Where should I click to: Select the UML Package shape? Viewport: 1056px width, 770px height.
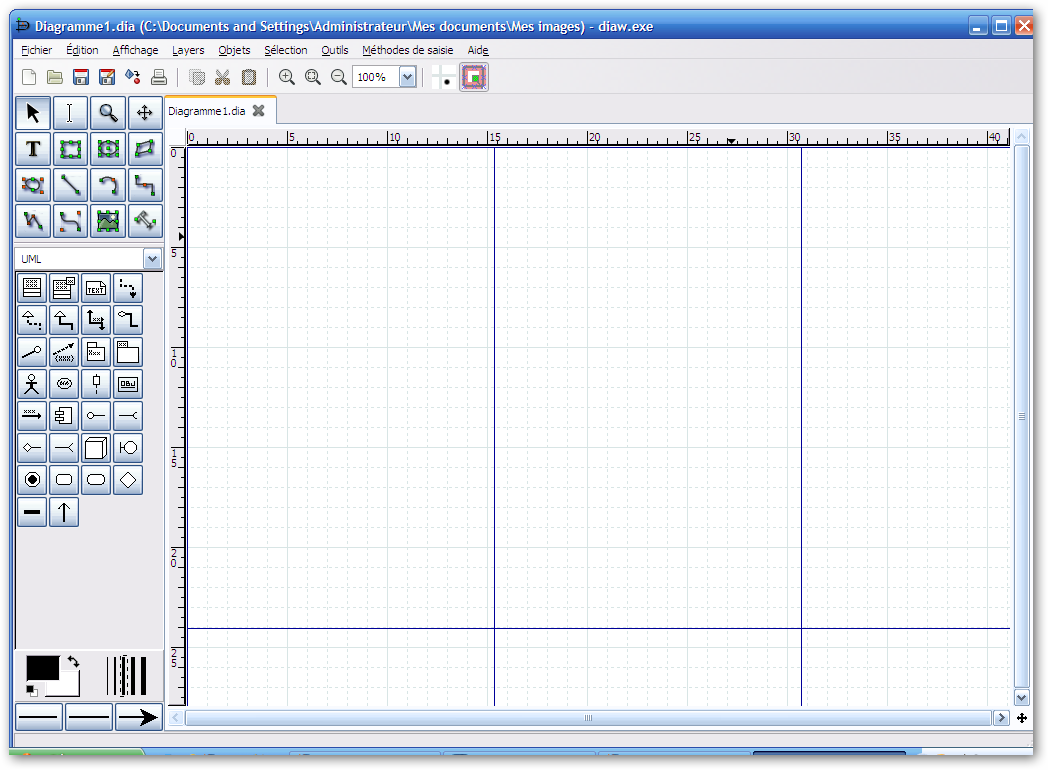coord(96,352)
